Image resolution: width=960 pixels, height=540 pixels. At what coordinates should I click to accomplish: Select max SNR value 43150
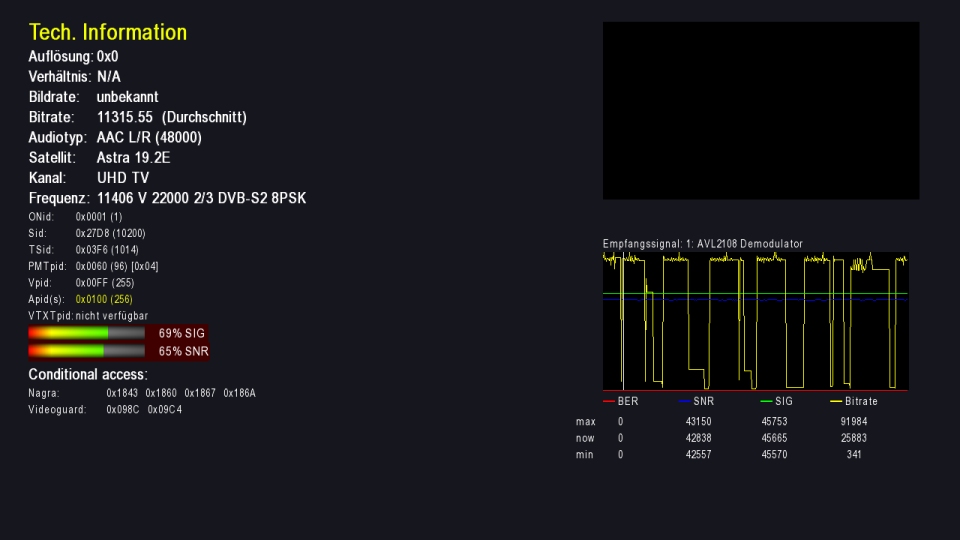[698, 422]
